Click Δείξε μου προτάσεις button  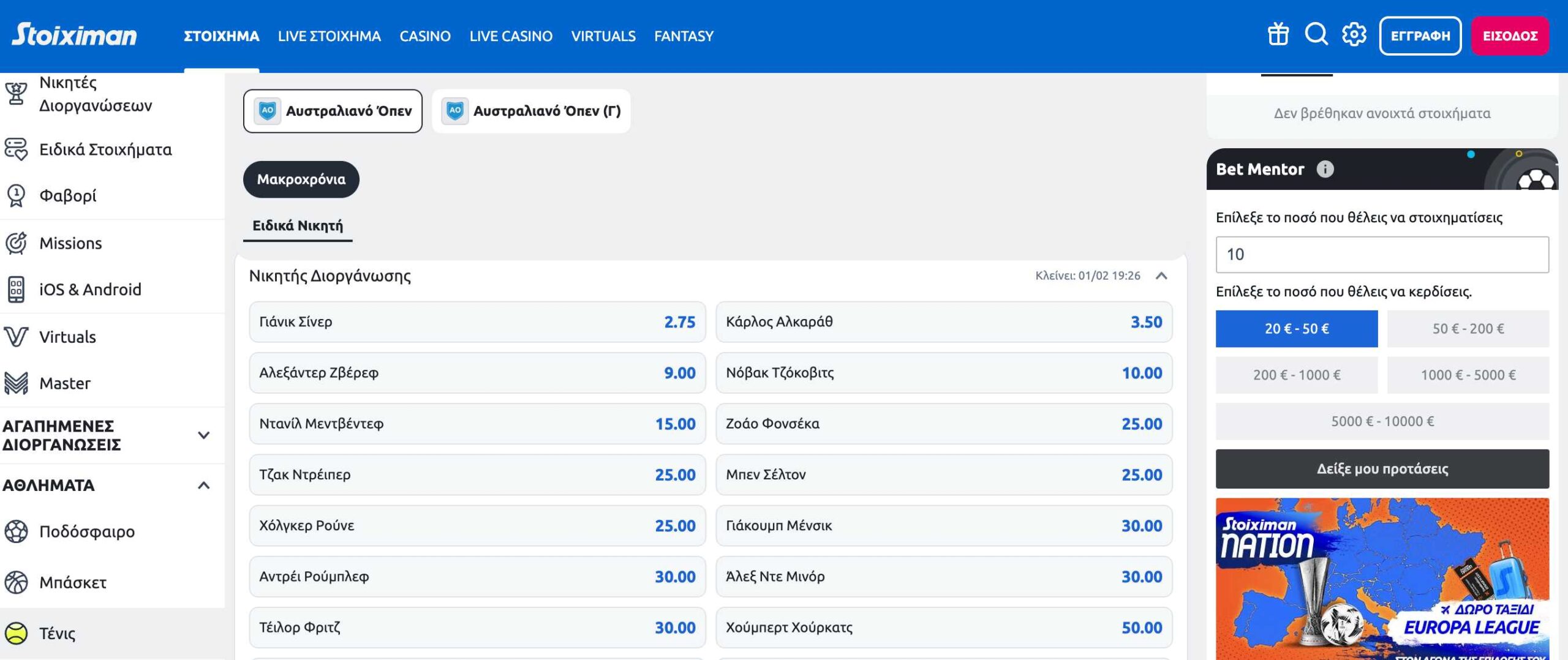1382,469
